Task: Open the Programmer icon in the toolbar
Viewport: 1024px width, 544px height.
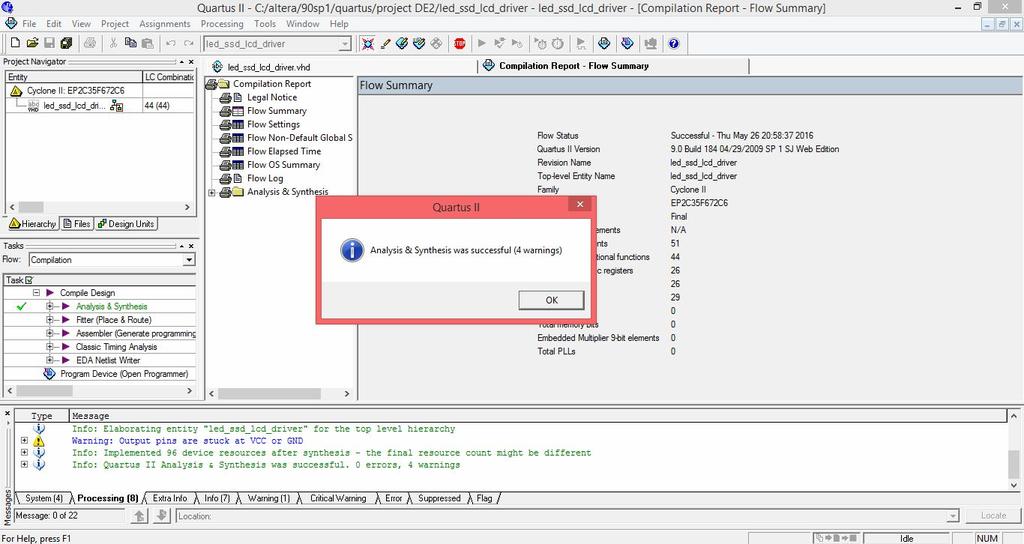Action: [627, 44]
